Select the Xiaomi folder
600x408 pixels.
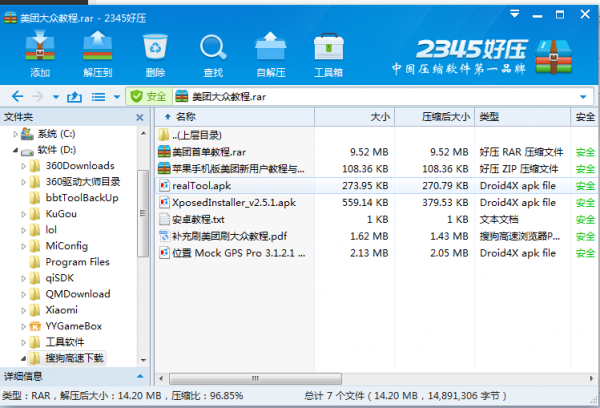pyautogui.click(x=54, y=310)
